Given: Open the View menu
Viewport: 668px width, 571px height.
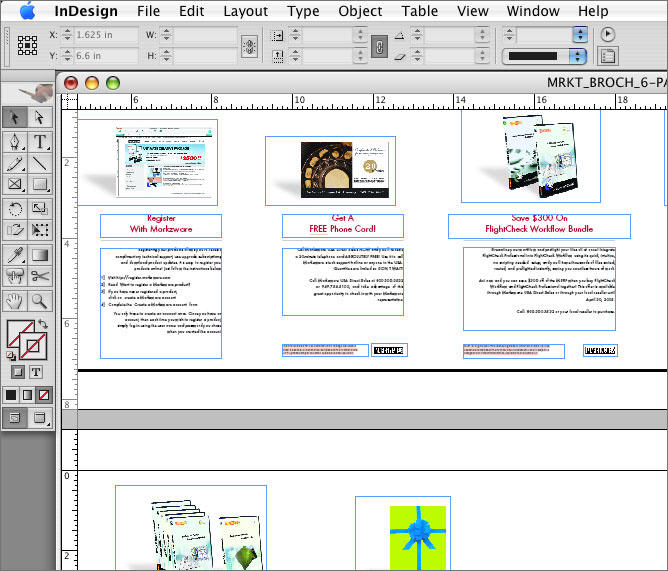Looking at the screenshot, I should pyautogui.click(x=472, y=11).
